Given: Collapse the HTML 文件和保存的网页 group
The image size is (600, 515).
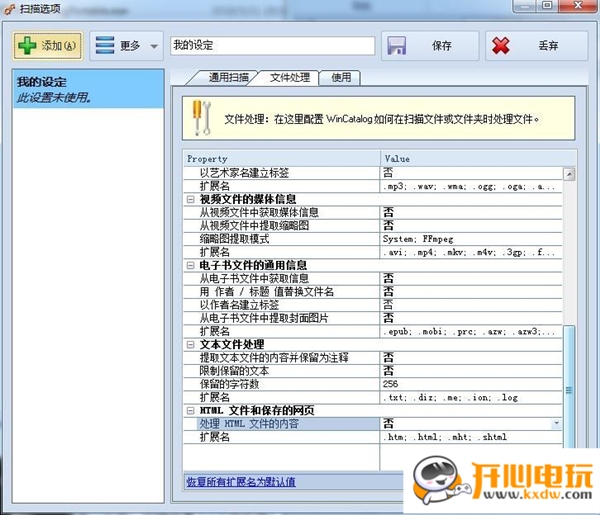Looking at the screenshot, I should point(191,411).
